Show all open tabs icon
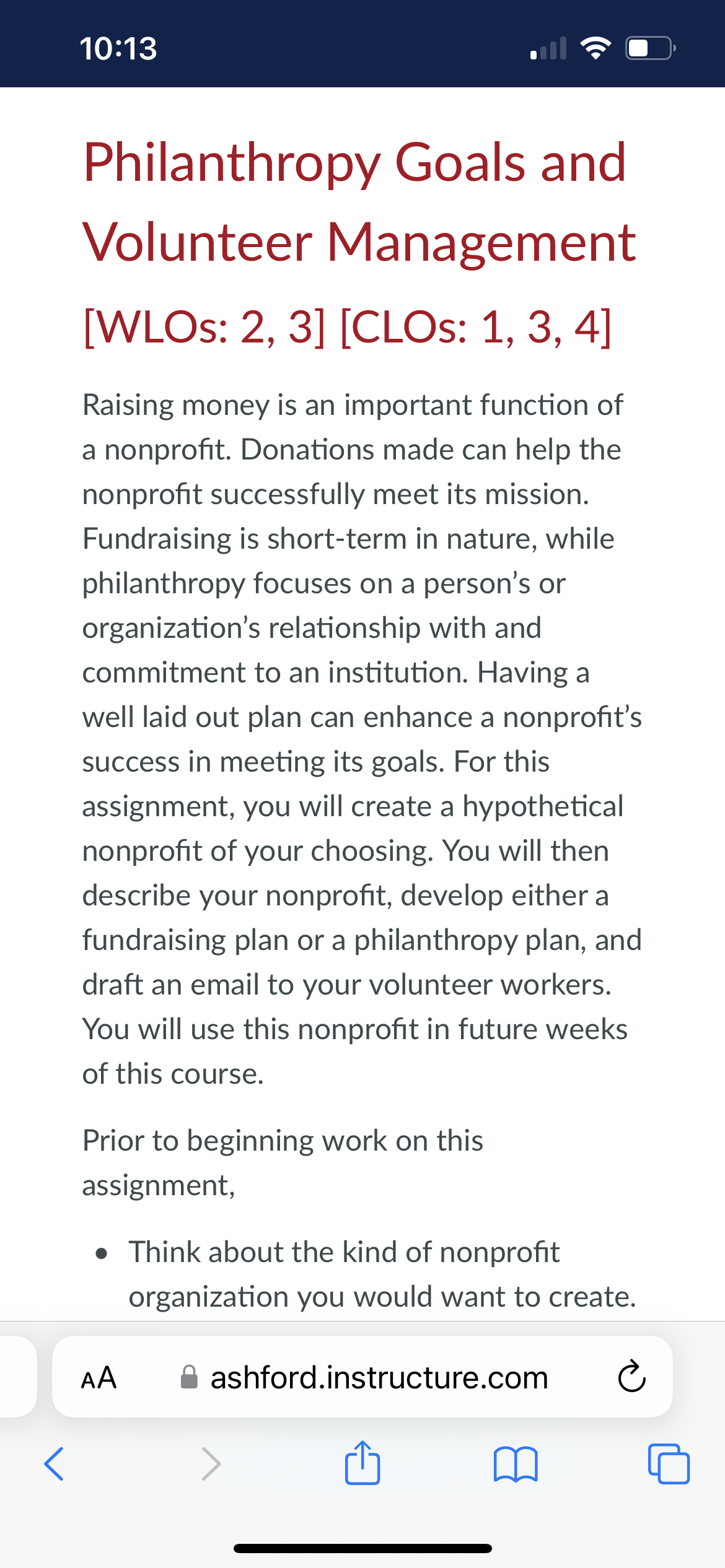The height and width of the screenshot is (1568, 725). coord(669,1463)
